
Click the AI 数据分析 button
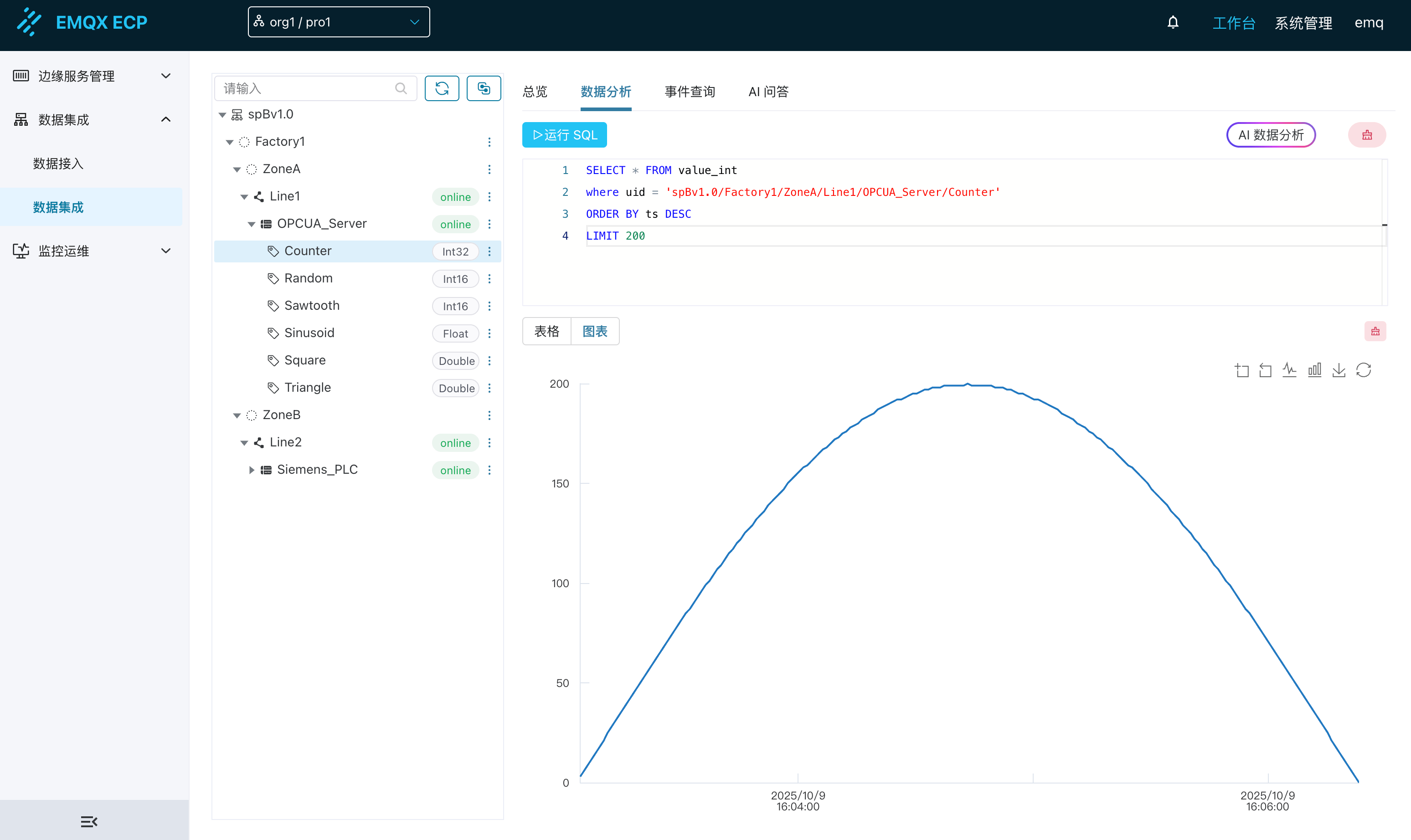click(1270, 135)
